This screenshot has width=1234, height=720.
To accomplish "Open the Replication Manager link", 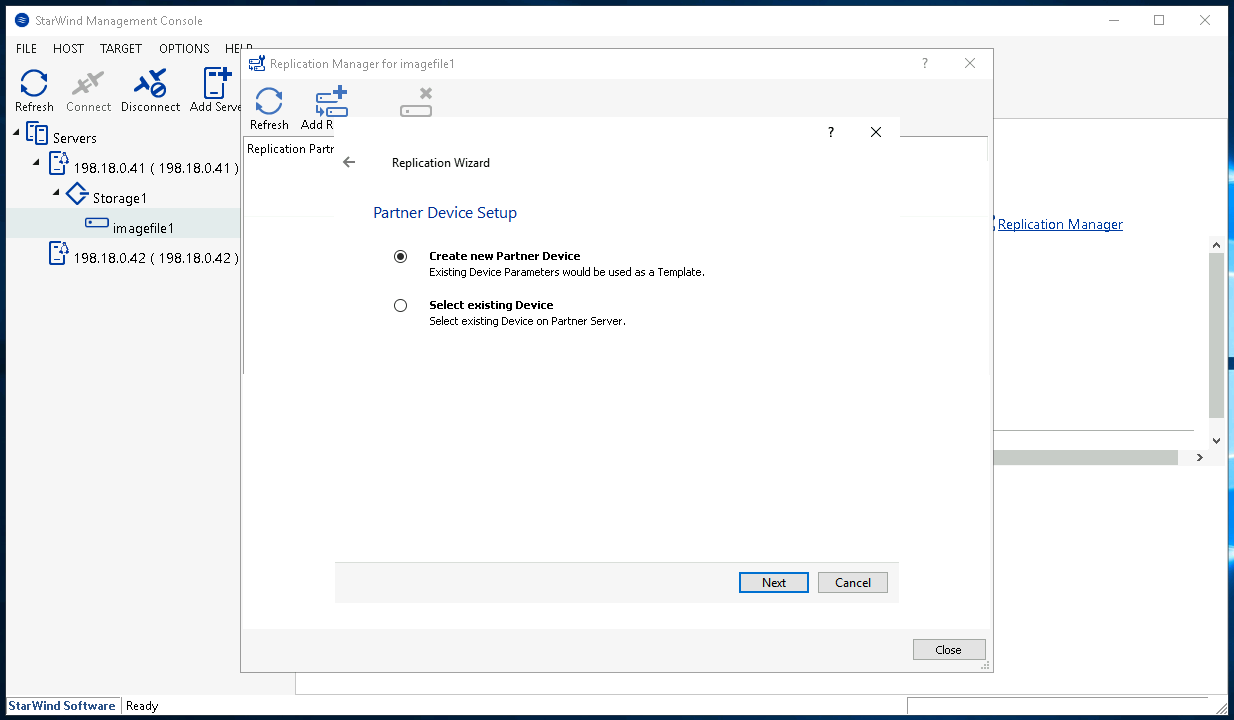I will (1060, 224).
